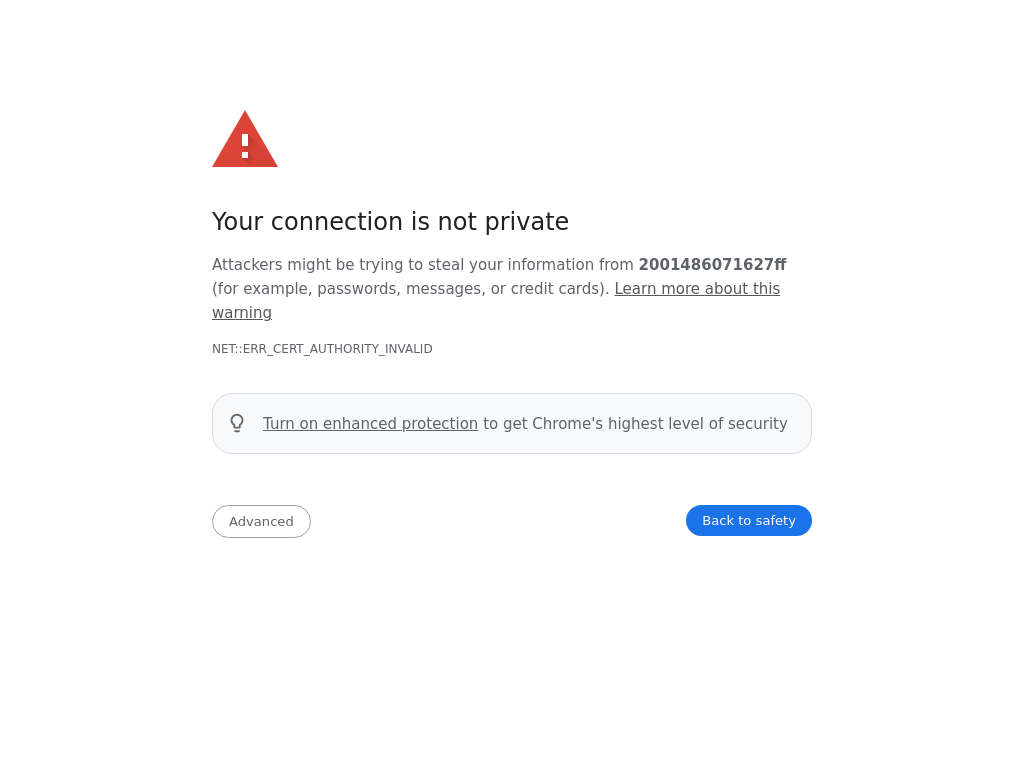The width and height of the screenshot is (1024, 768).
Task: Open the Advanced options
Action: (261, 521)
